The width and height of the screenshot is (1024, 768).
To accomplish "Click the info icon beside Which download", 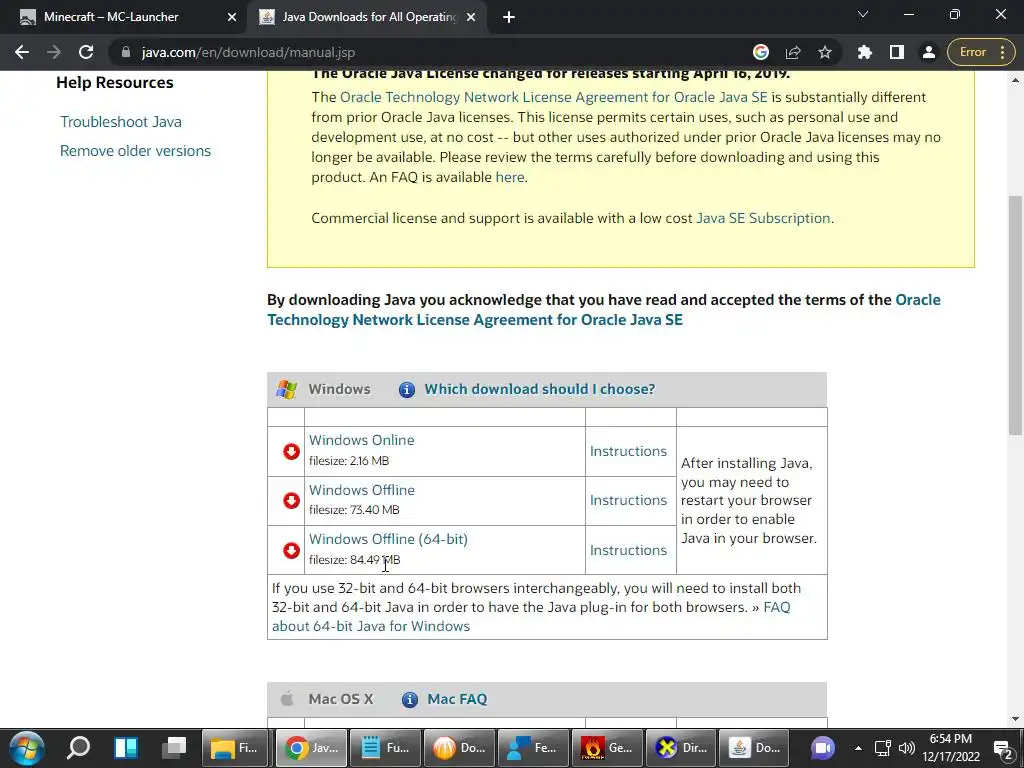I will 407,390.
